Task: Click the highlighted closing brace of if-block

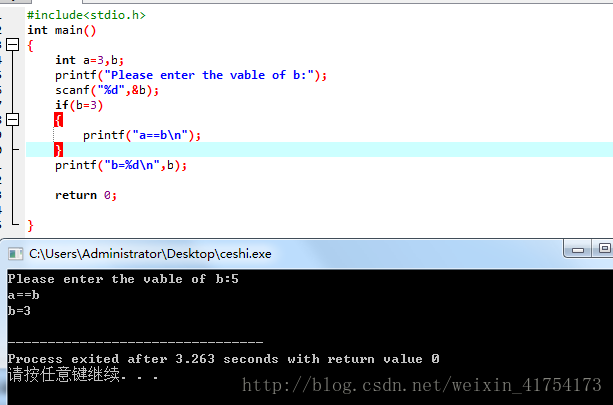Action: pyautogui.click(x=58, y=150)
